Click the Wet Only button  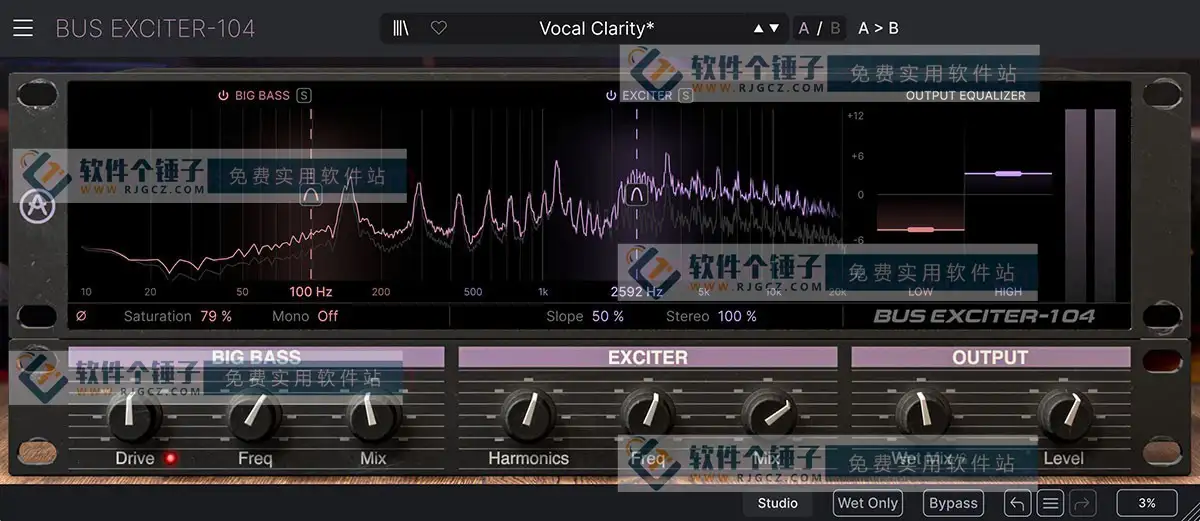868,503
